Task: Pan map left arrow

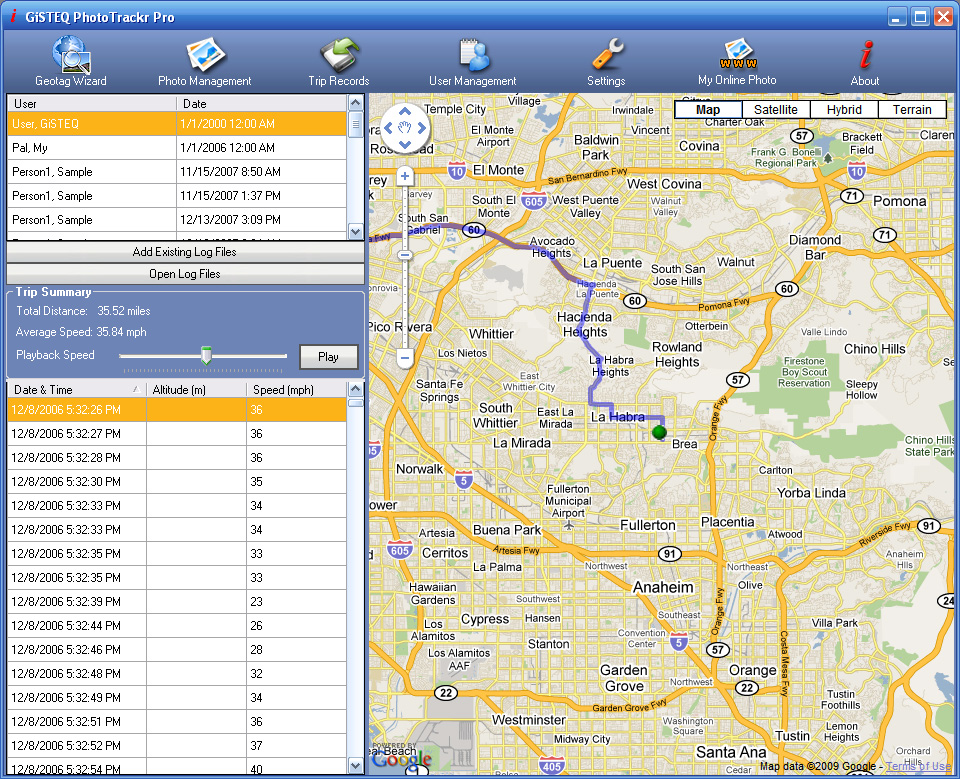Action: 388,128
